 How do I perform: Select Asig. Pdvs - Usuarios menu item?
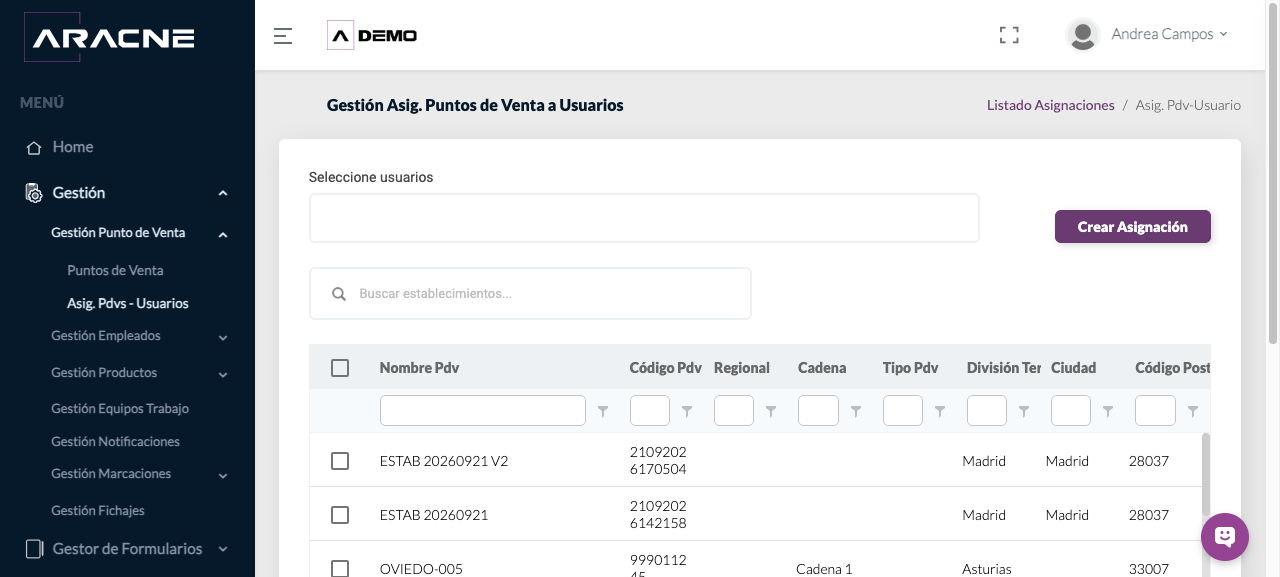pyautogui.click(x=128, y=303)
